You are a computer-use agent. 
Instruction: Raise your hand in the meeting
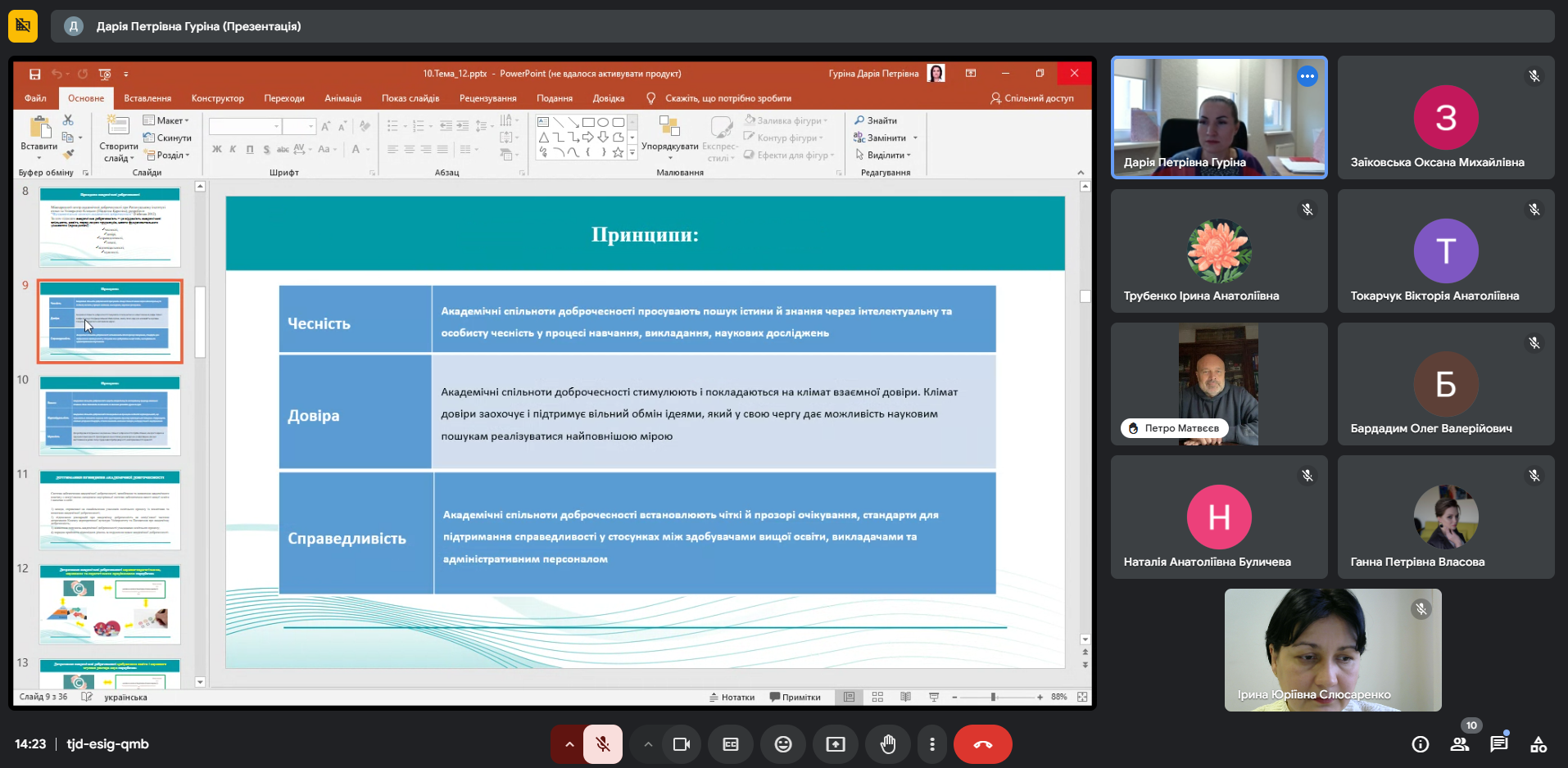click(888, 744)
